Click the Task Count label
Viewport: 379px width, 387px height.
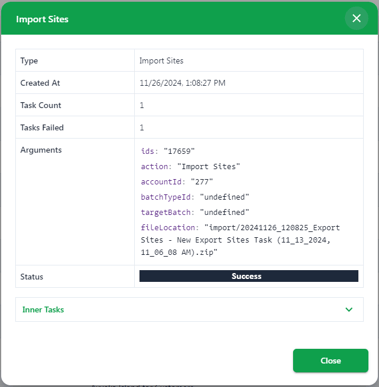41,105
